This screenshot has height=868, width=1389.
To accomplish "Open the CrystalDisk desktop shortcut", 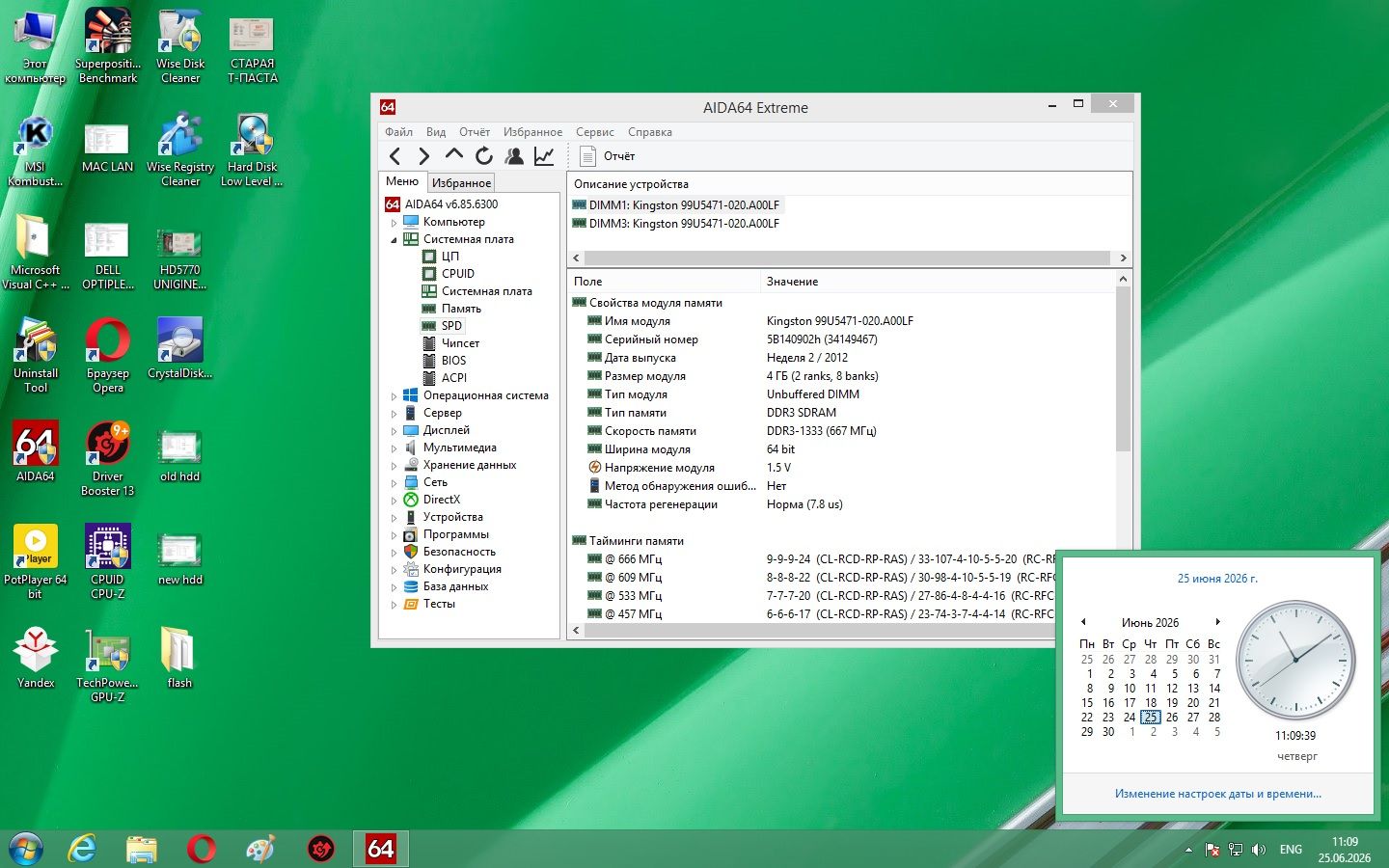I will (x=180, y=349).
